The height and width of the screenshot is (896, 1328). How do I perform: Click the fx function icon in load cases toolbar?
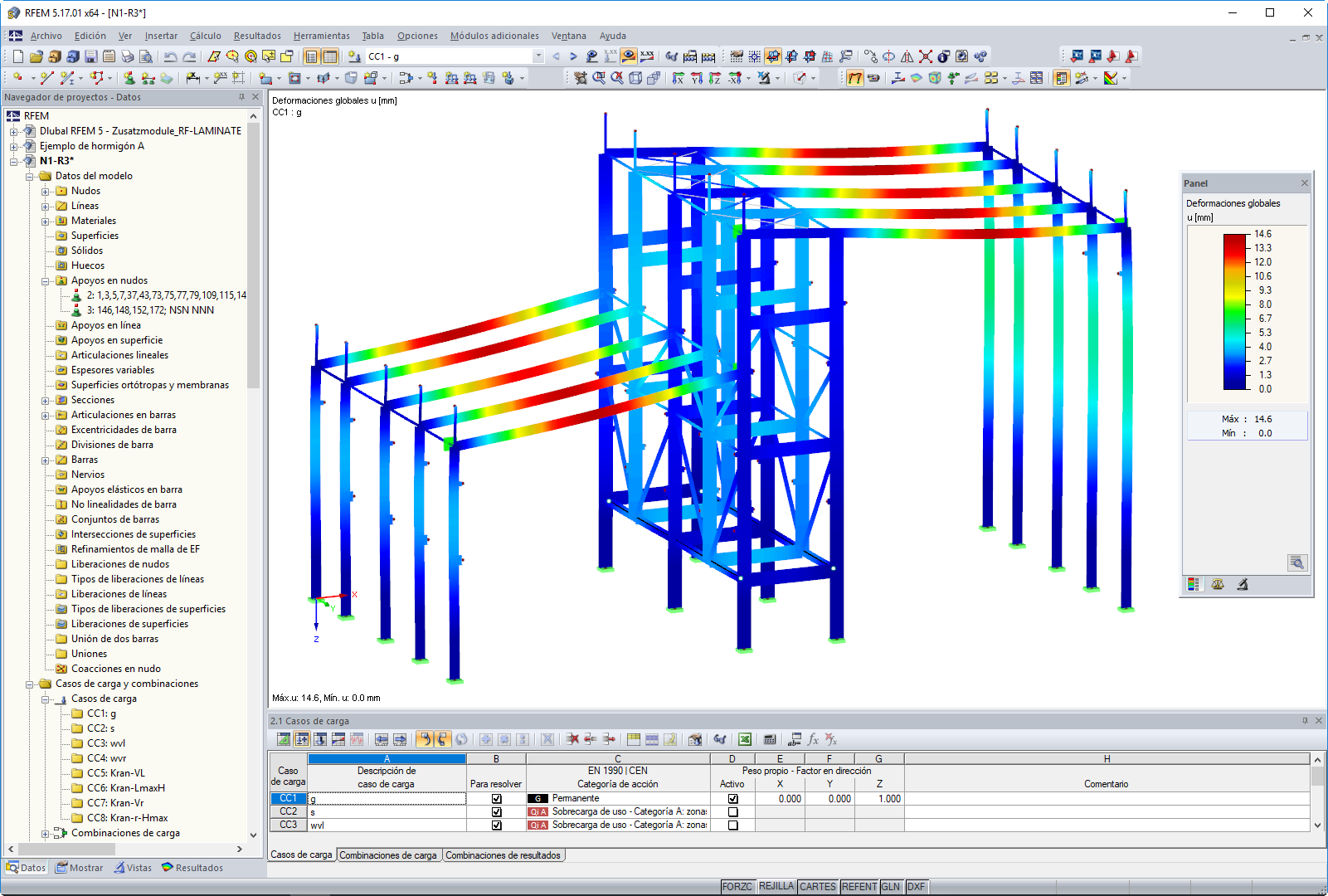[x=814, y=738]
